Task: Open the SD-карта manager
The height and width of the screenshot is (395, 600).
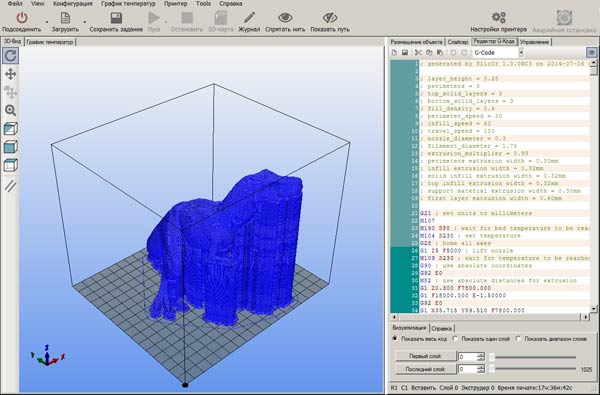Action: click(221, 18)
